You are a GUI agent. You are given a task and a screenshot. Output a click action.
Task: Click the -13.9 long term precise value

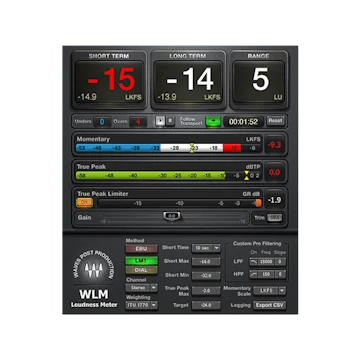166,97
